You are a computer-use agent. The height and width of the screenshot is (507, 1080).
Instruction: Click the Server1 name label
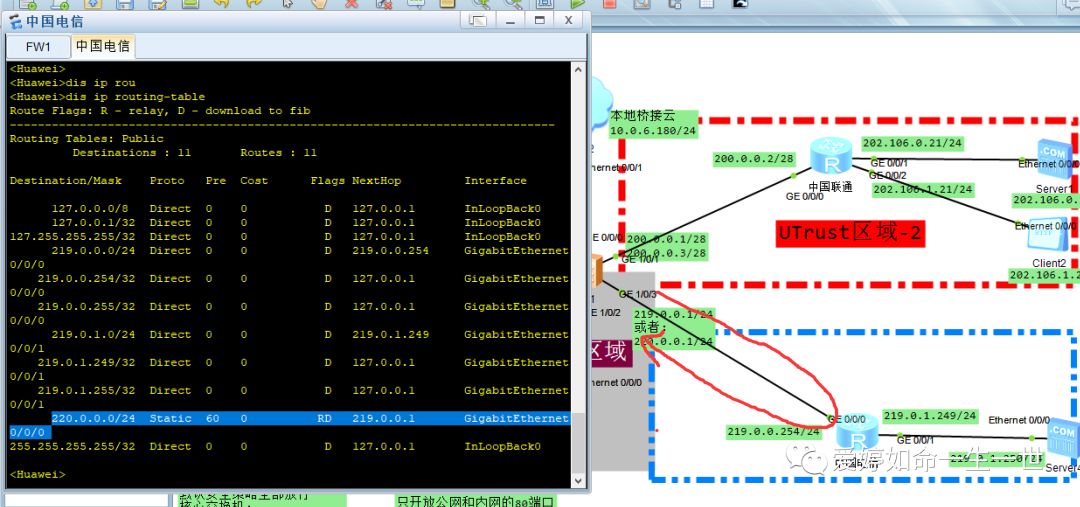point(1054,188)
